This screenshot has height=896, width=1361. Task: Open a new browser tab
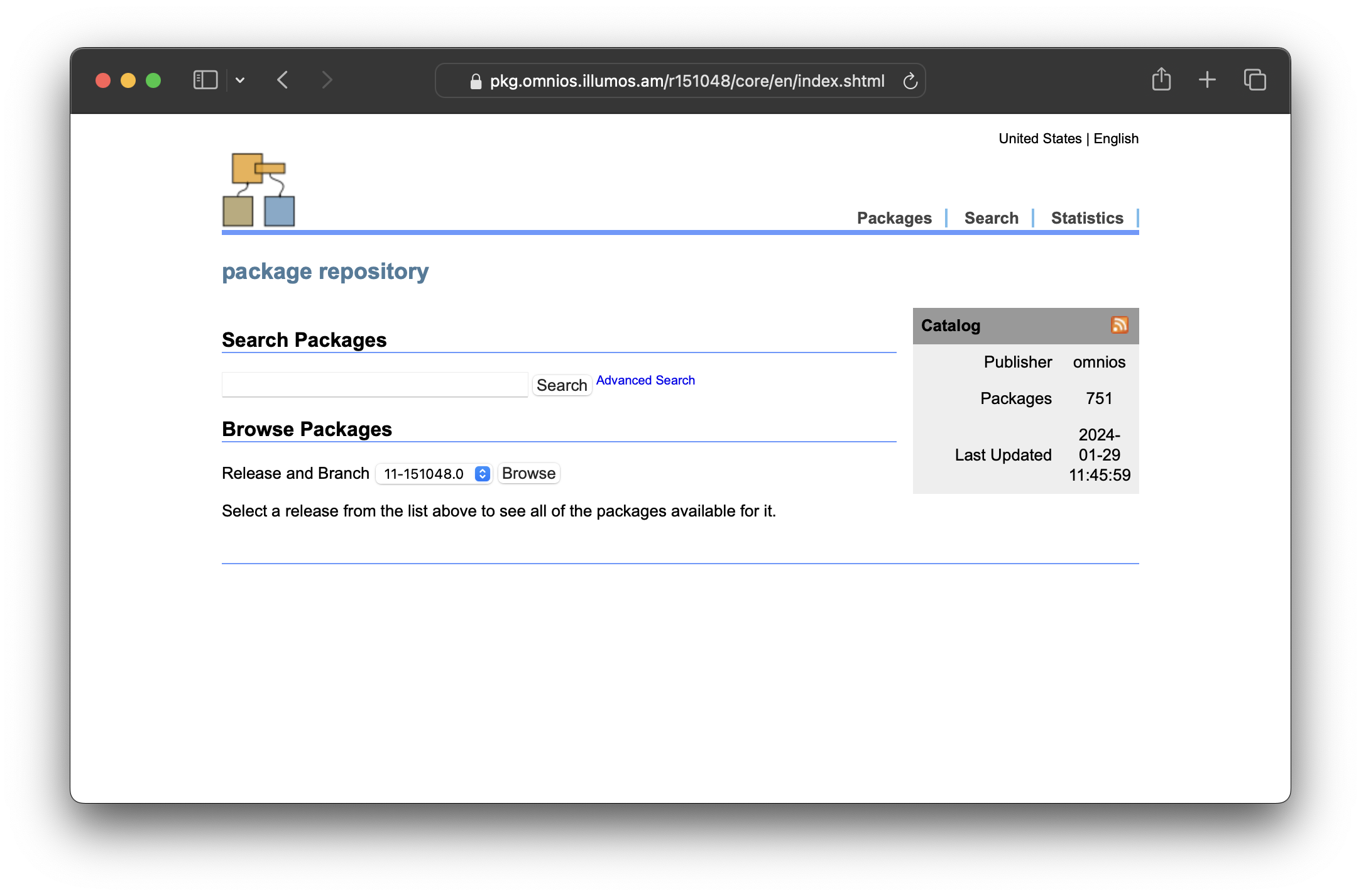pos(1207,80)
